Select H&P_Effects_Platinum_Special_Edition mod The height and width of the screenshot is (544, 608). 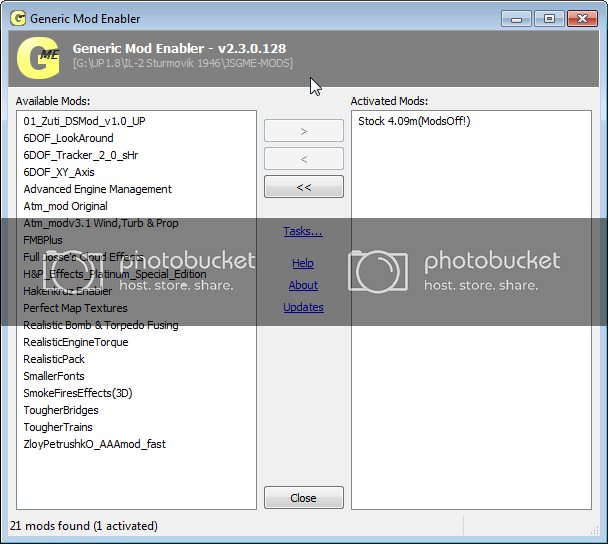pyautogui.click(x=114, y=274)
